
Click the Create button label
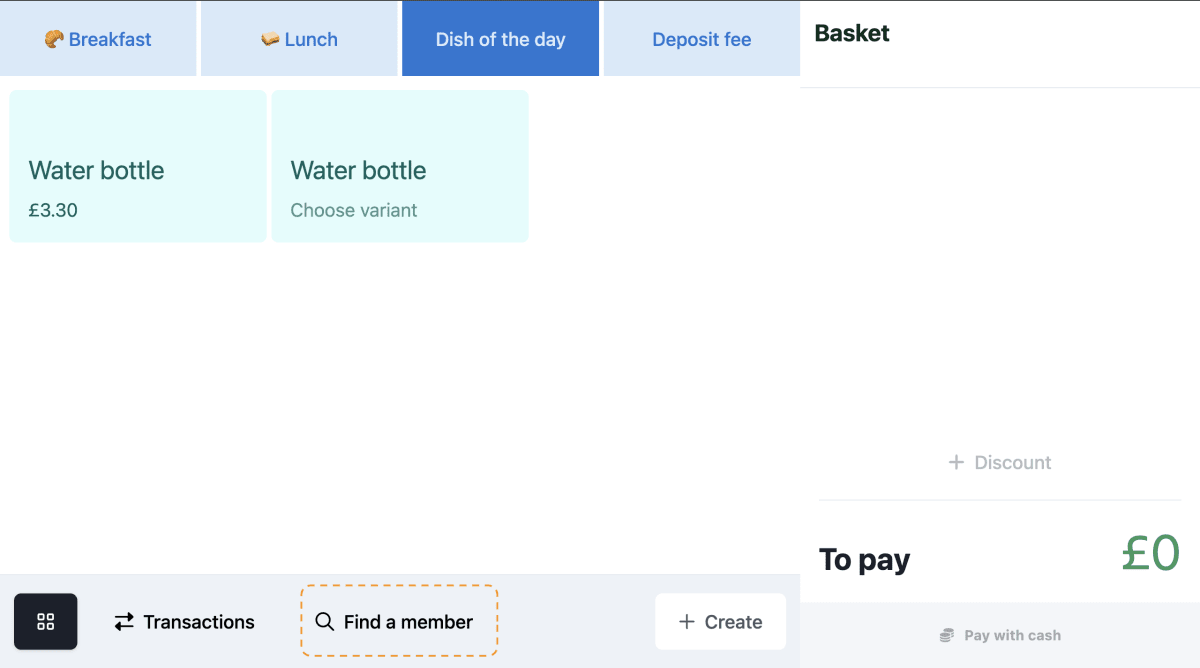[x=733, y=622]
